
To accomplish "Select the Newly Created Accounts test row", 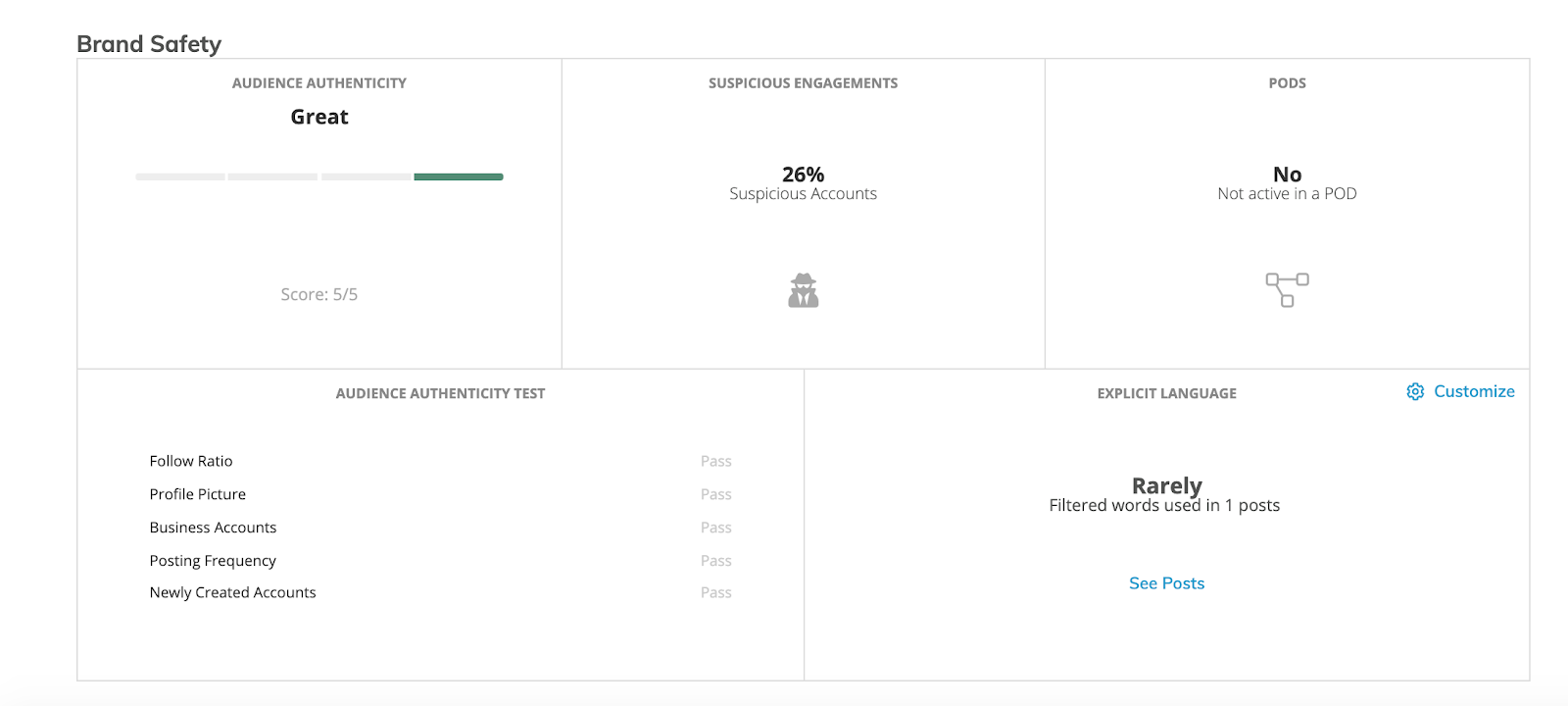I will 441,592.
